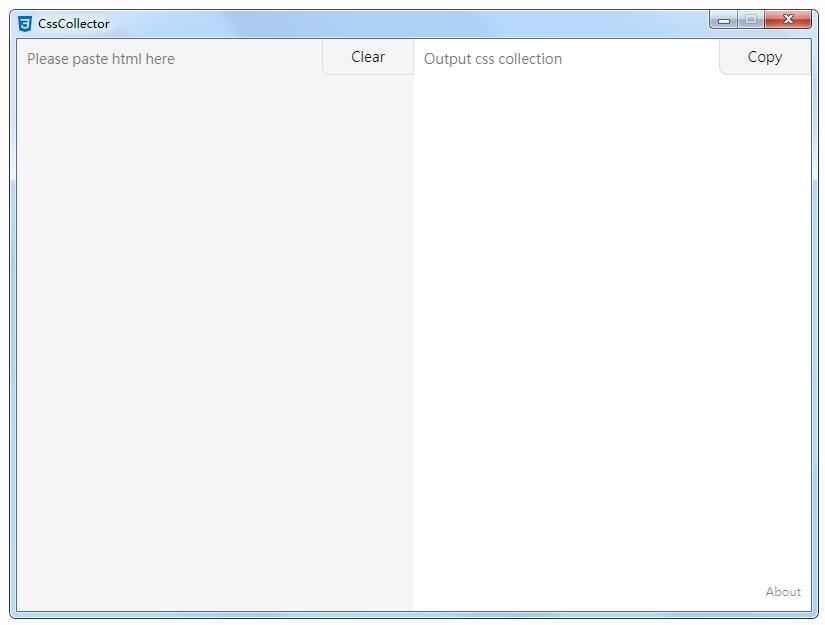Copy the output css collection

point(764,57)
